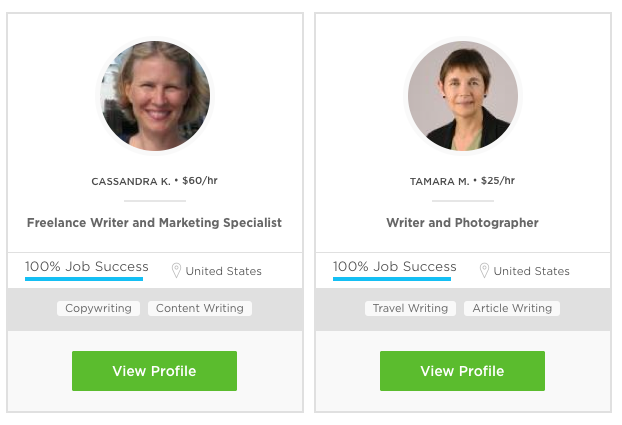Viewport: 622px width, 425px height.
Task: Open the profile photo in the left card
Action: [154, 96]
